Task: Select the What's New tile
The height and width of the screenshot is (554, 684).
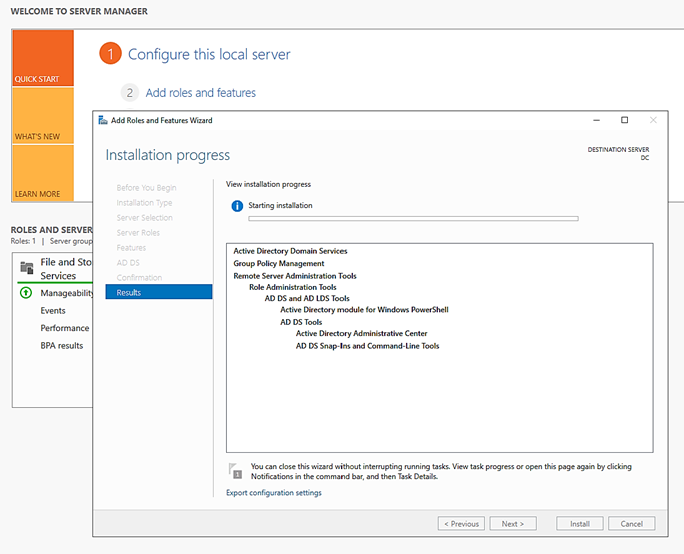Action: click(x=42, y=115)
